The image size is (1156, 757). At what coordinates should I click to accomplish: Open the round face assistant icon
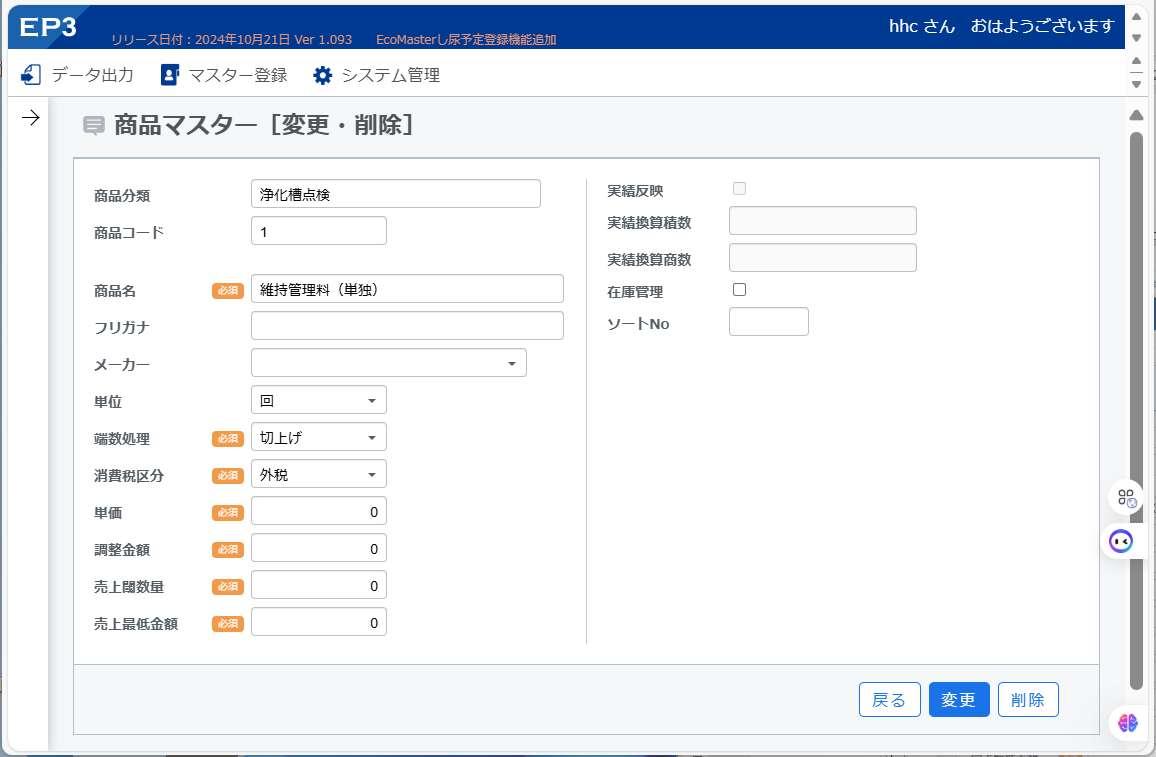(1121, 542)
